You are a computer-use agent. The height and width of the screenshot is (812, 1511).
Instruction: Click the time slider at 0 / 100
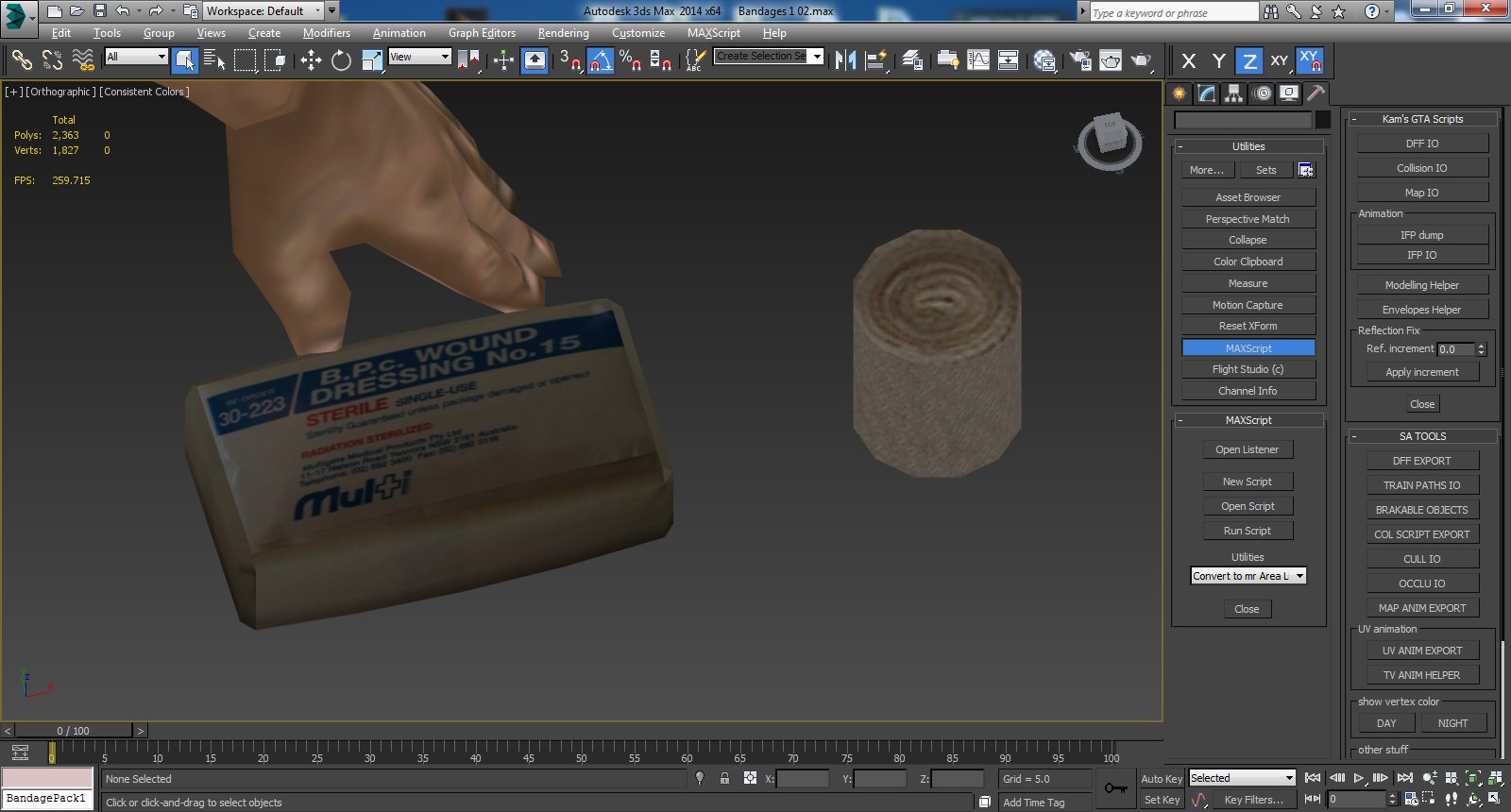73,731
